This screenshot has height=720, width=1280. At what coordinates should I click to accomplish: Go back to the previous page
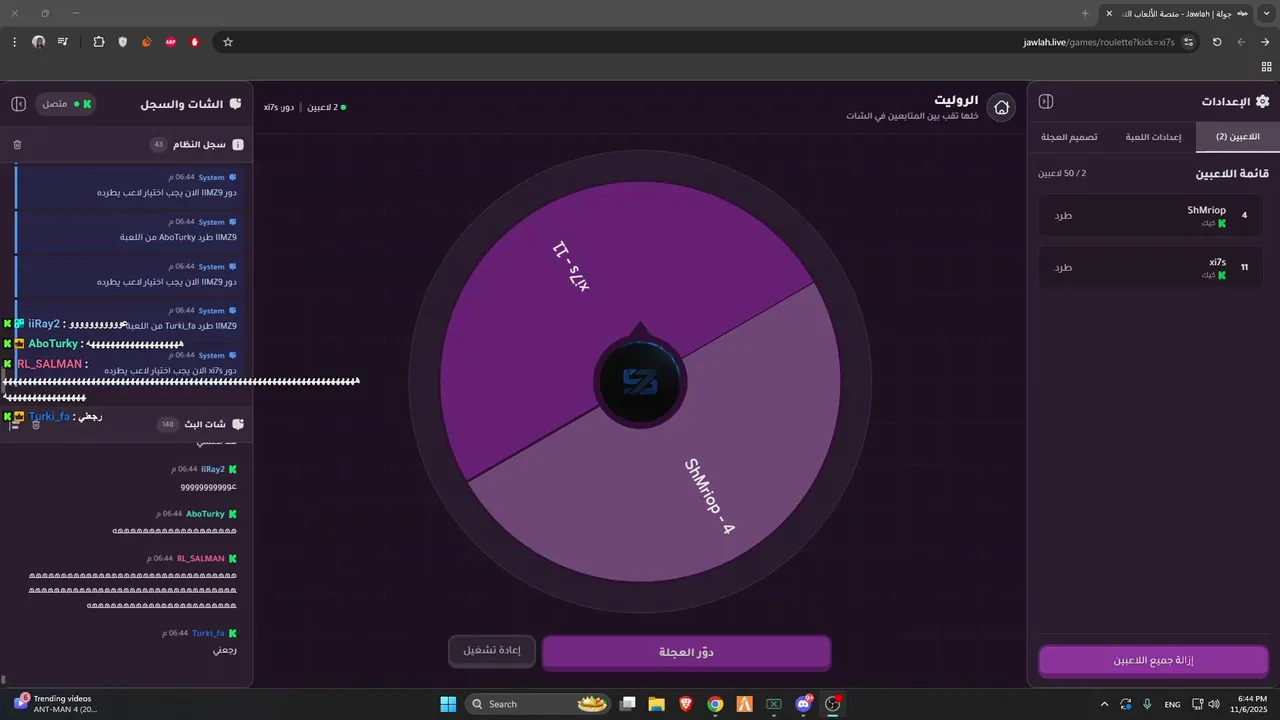point(1265,42)
